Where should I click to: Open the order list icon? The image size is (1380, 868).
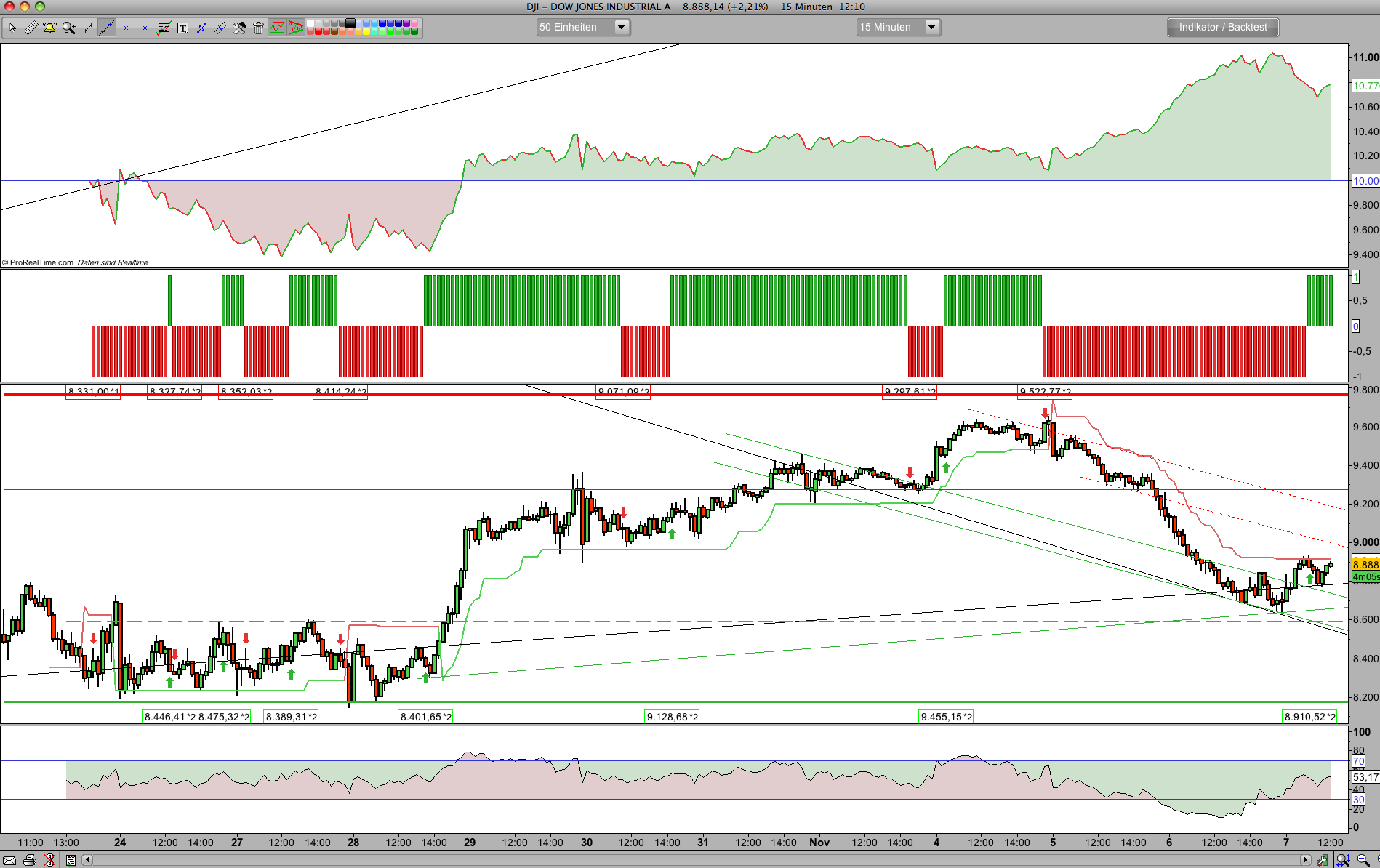pos(71,860)
